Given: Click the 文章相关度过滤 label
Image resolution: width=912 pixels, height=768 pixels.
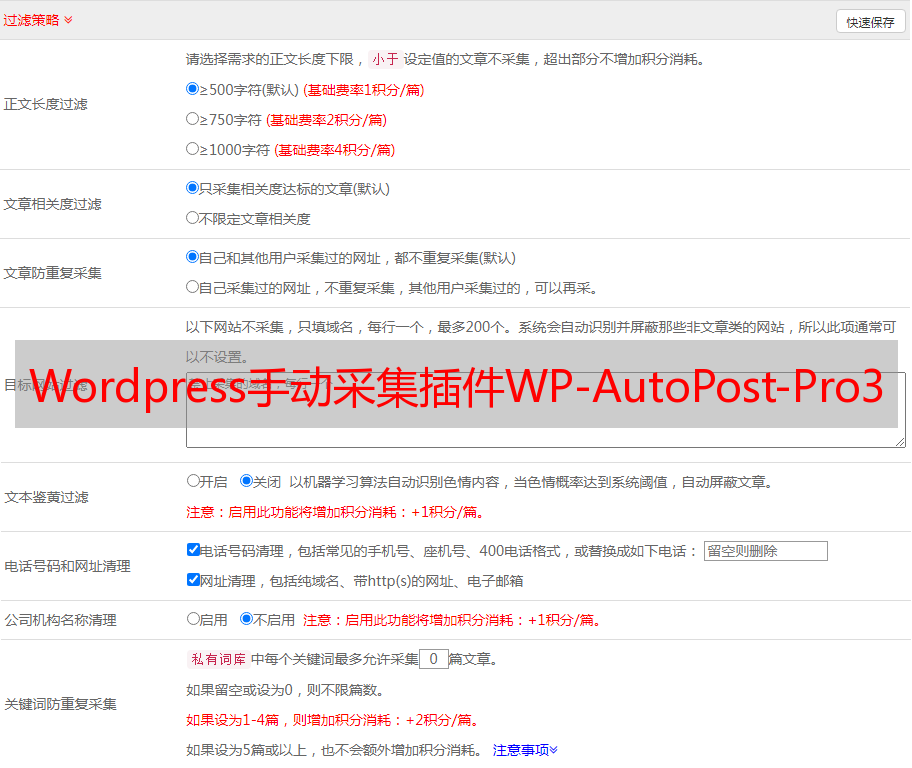Looking at the screenshot, I should click(x=52, y=204).
